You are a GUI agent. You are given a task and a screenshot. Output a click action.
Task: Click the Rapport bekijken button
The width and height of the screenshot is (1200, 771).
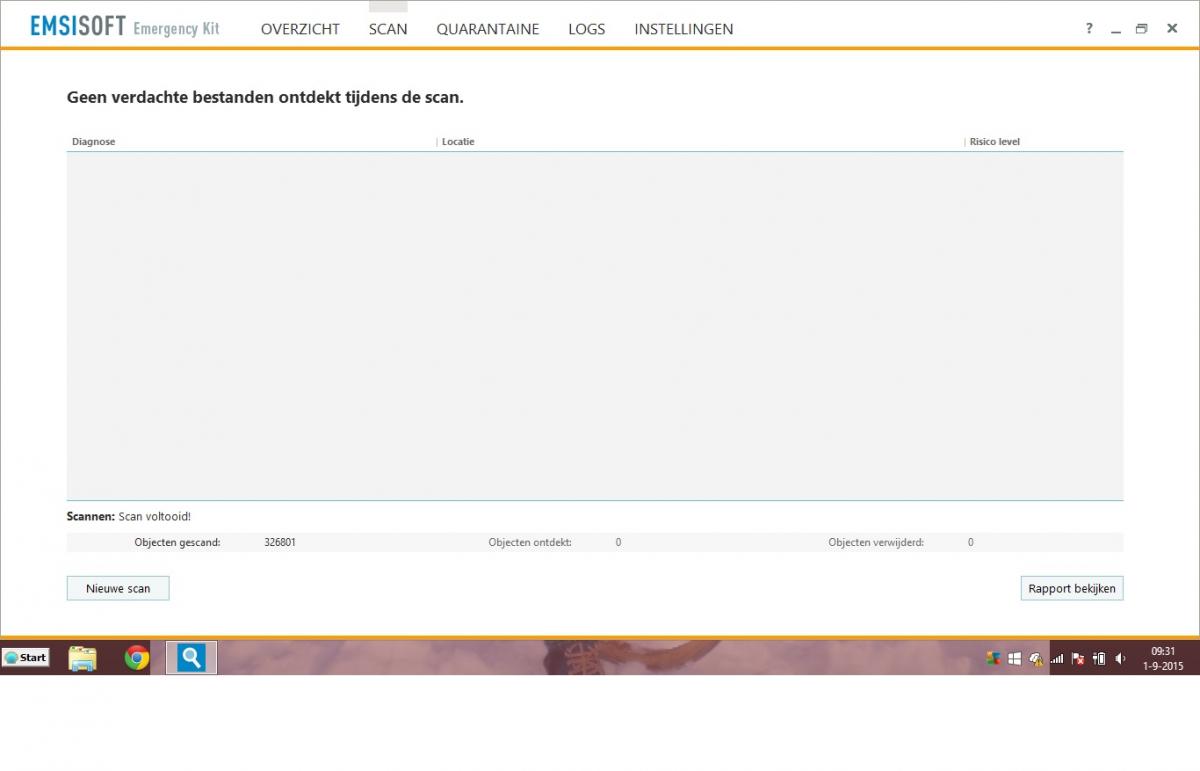(x=1072, y=588)
